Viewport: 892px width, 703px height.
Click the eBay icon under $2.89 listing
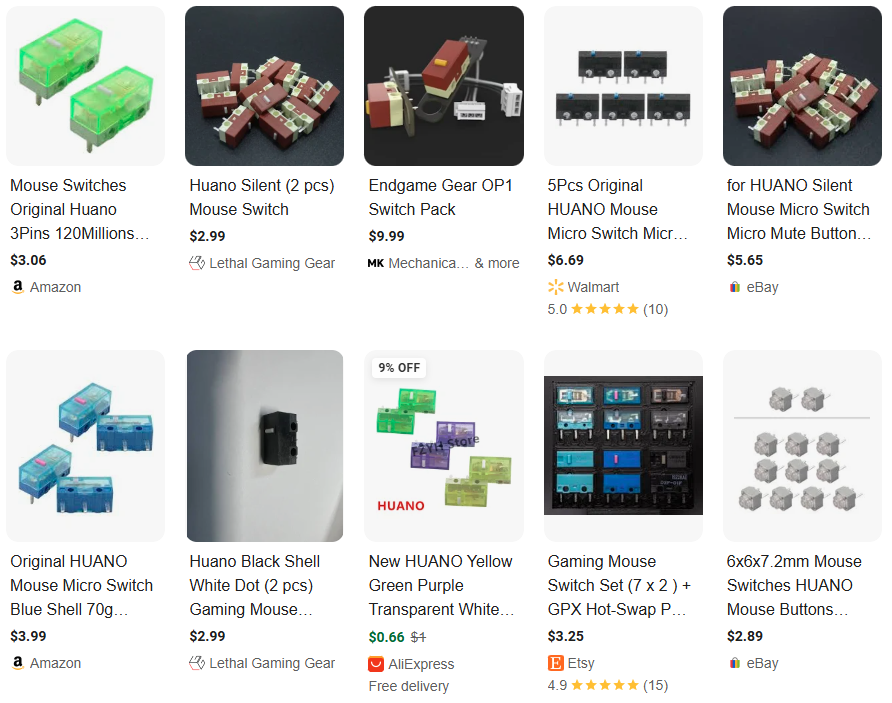[x=734, y=663]
